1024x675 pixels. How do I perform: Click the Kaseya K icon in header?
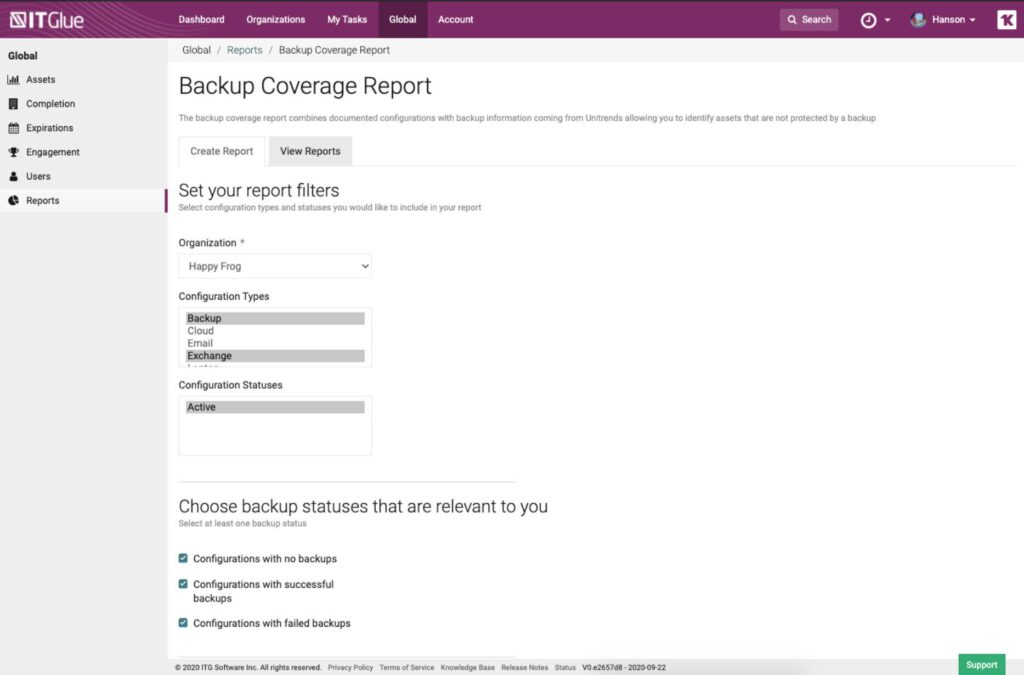1006,19
